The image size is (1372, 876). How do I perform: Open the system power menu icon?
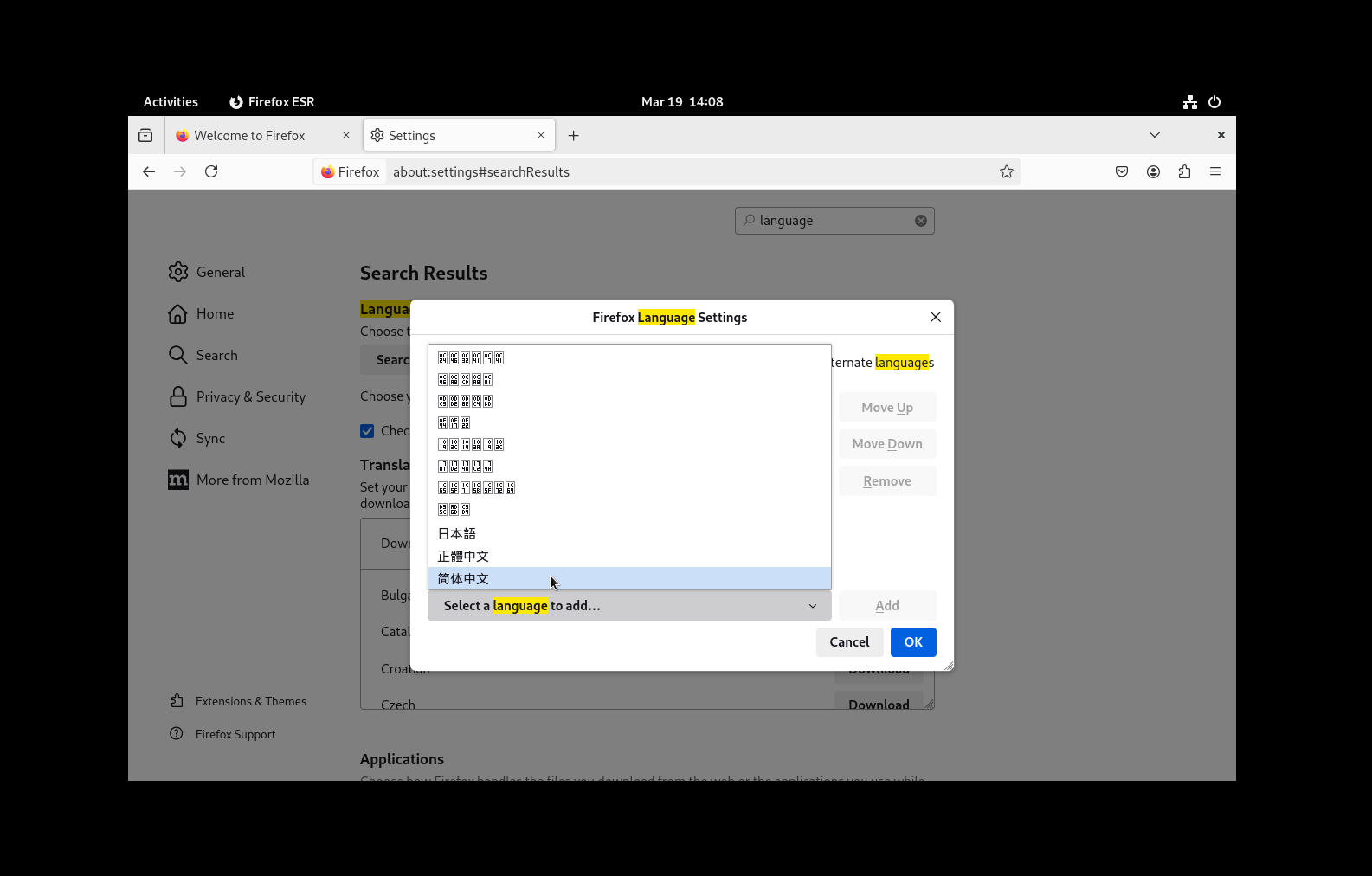tap(1214, 102)
